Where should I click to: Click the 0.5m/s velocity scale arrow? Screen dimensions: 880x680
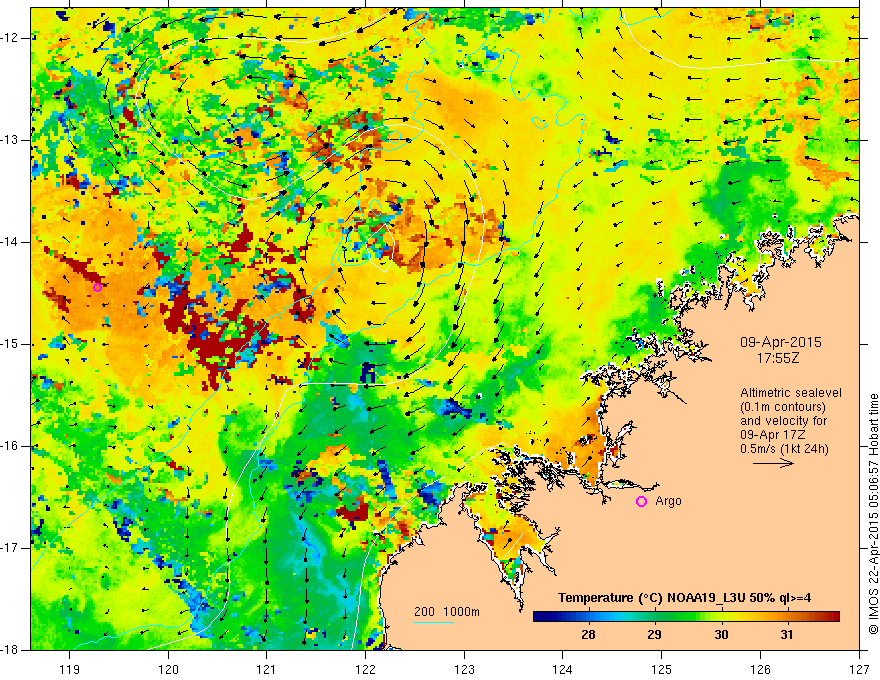click(x=773, y=463)
